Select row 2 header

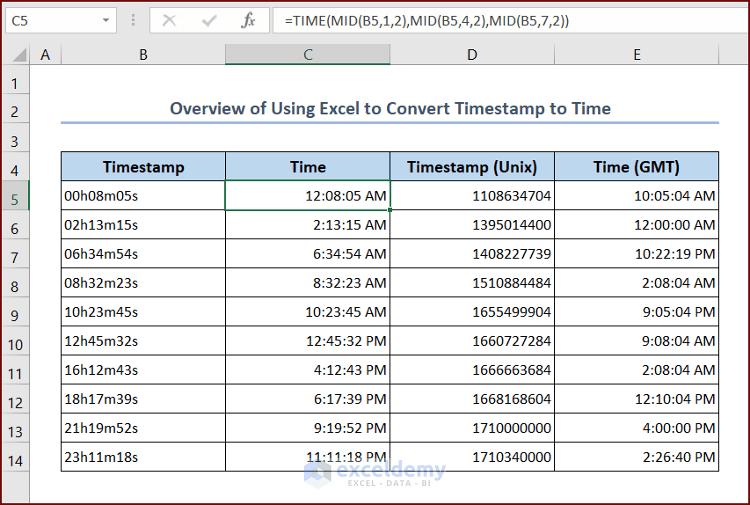[x=15, y=111]
